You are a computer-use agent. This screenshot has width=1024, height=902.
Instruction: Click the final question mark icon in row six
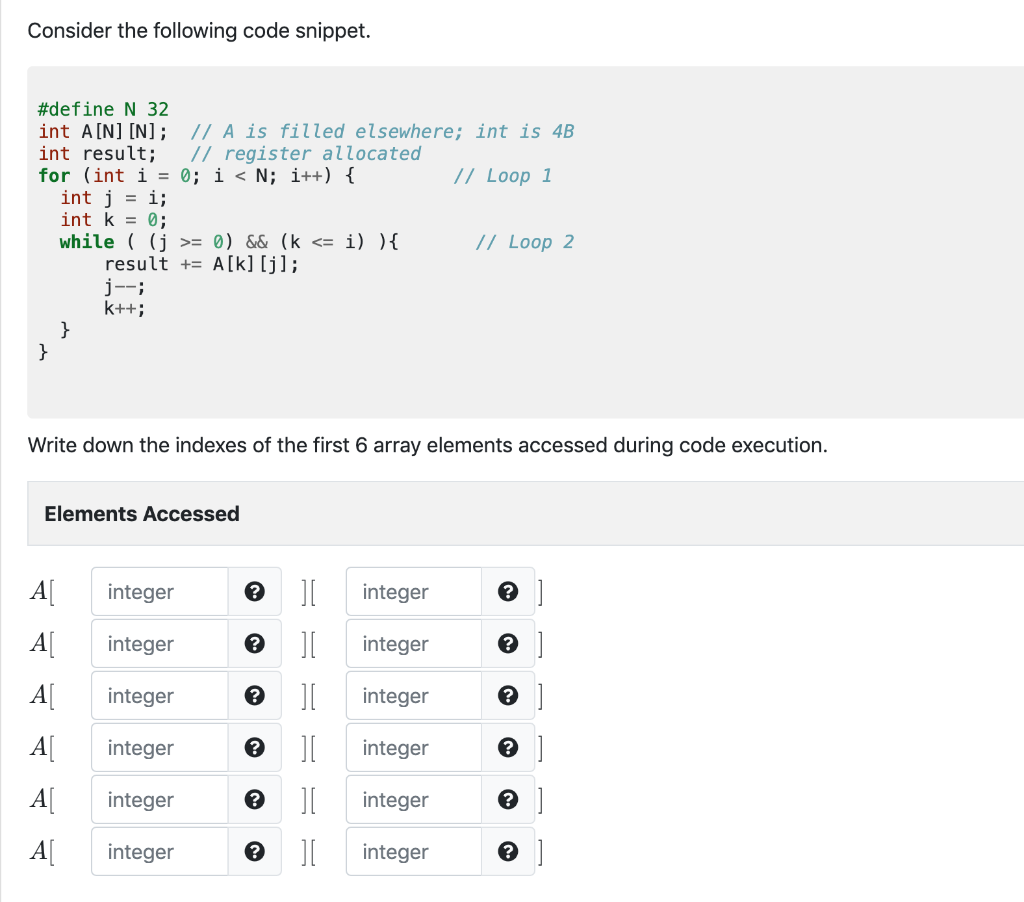click(x=508, y=851)
